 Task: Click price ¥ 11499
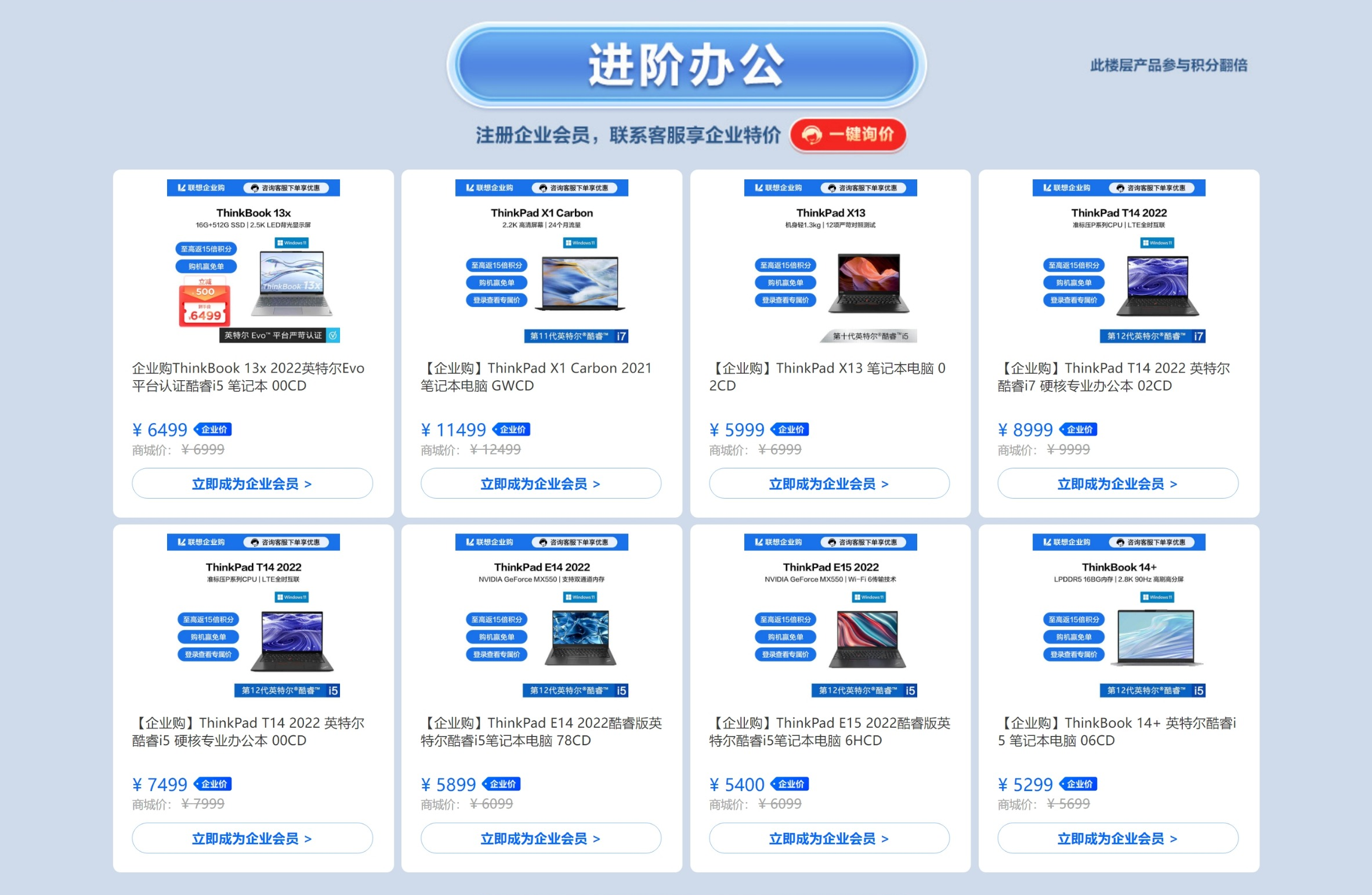[453, 430]
